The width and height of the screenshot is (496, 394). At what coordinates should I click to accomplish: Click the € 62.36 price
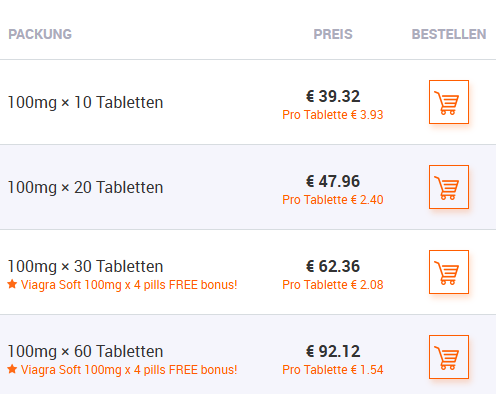click(333, 266)
